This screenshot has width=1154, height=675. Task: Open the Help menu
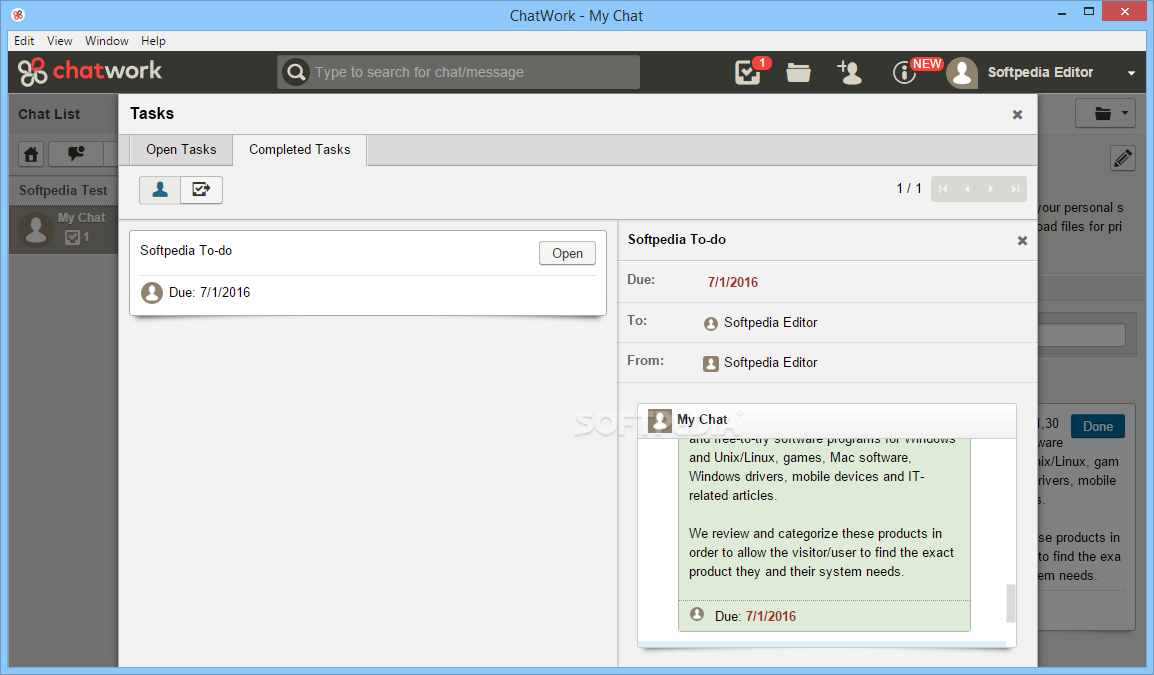(153, 41)
